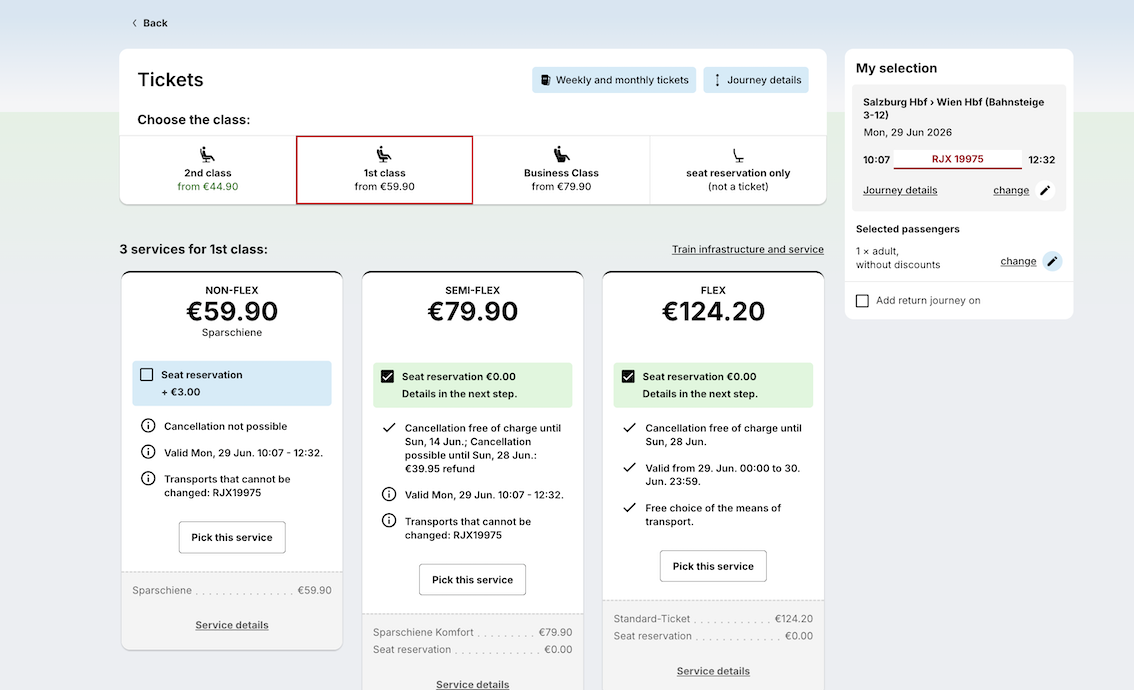Click the Standard-Ticket €124.20 price line
1134x690 pixels.
click(713, 619)
